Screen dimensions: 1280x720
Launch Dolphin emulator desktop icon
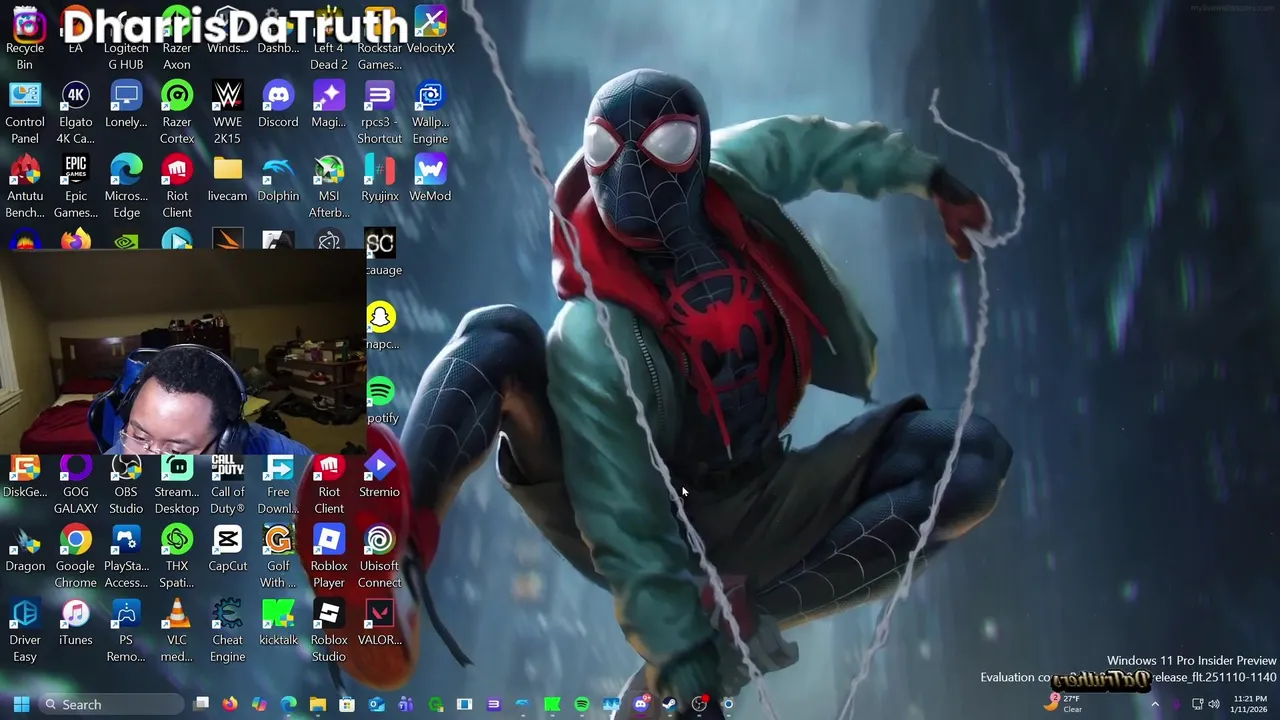click(x=278, y=179)
